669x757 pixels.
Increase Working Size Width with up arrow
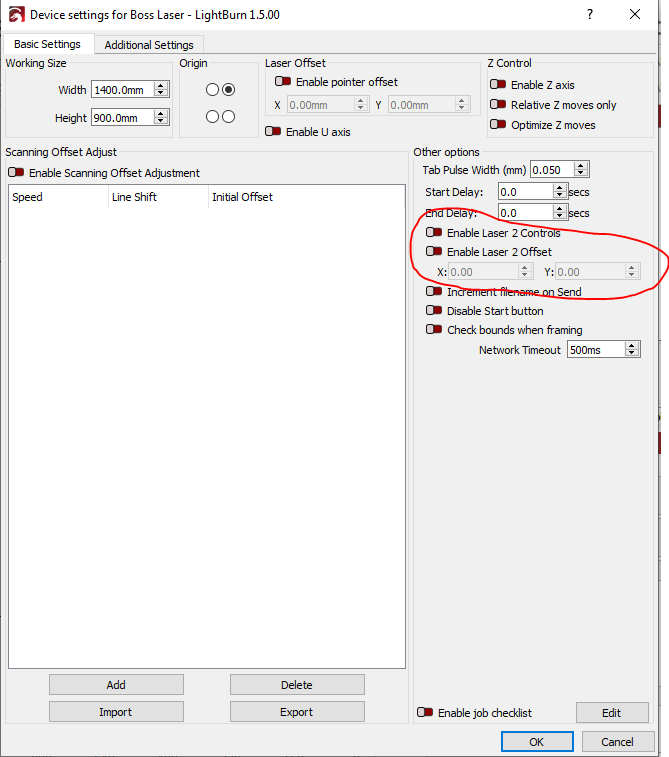161,86
